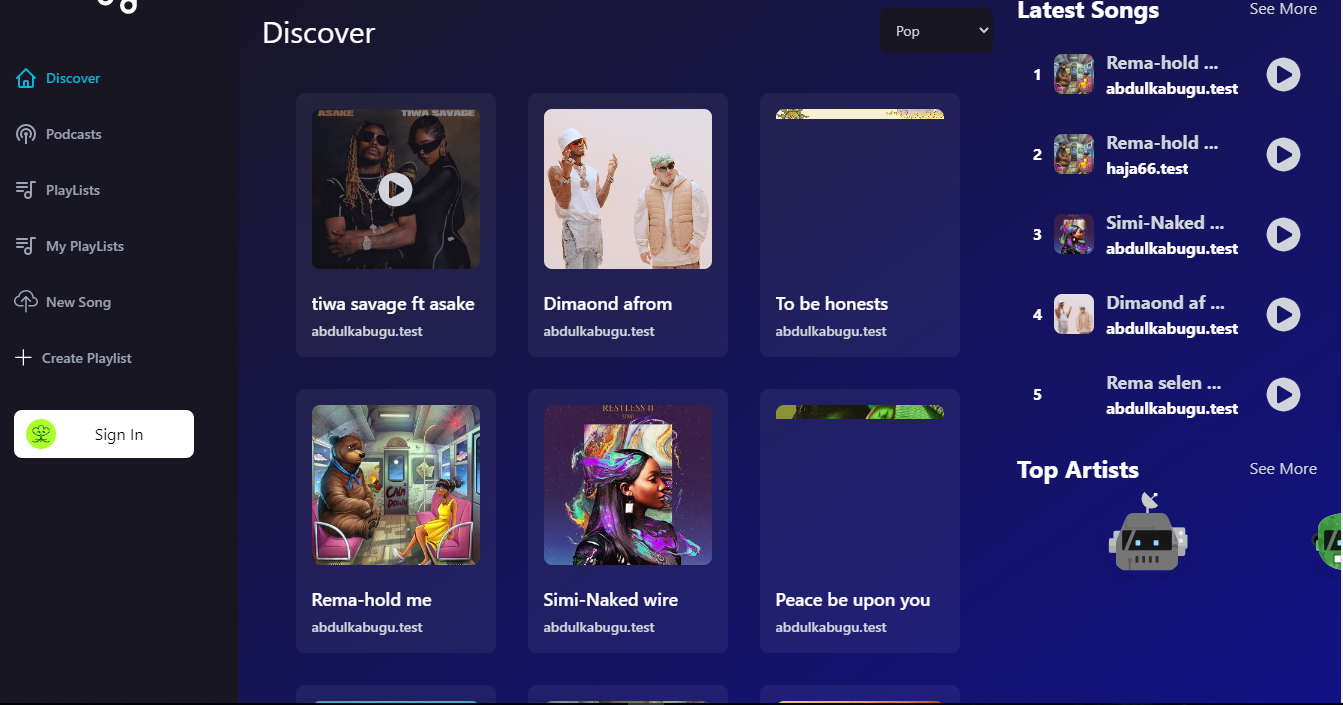The image size is (1343, 705).
Task: Click artist name under To be honests
Action: coord(831,331)
